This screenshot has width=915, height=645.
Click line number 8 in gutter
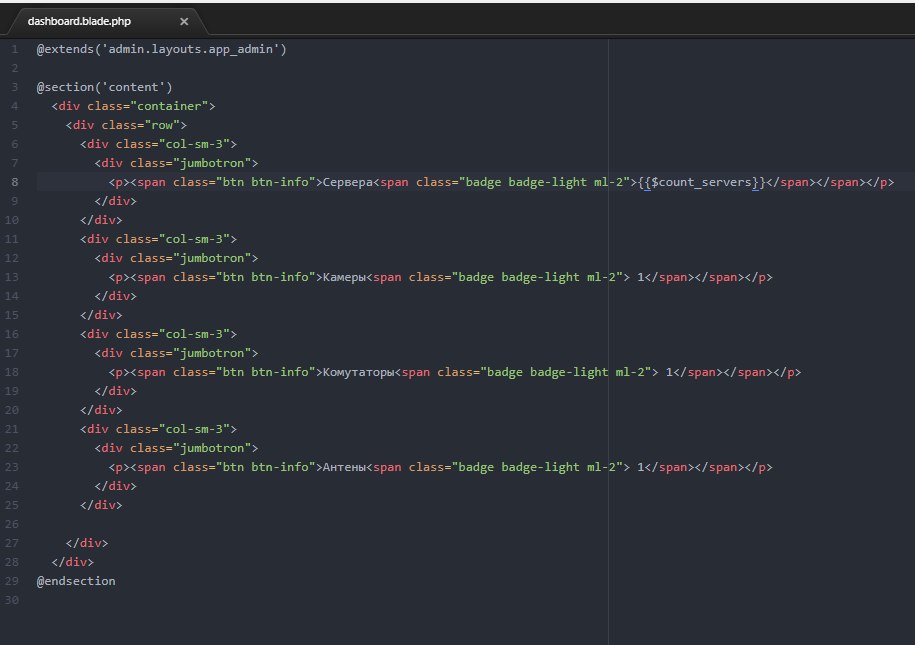(x=15, y=182)
